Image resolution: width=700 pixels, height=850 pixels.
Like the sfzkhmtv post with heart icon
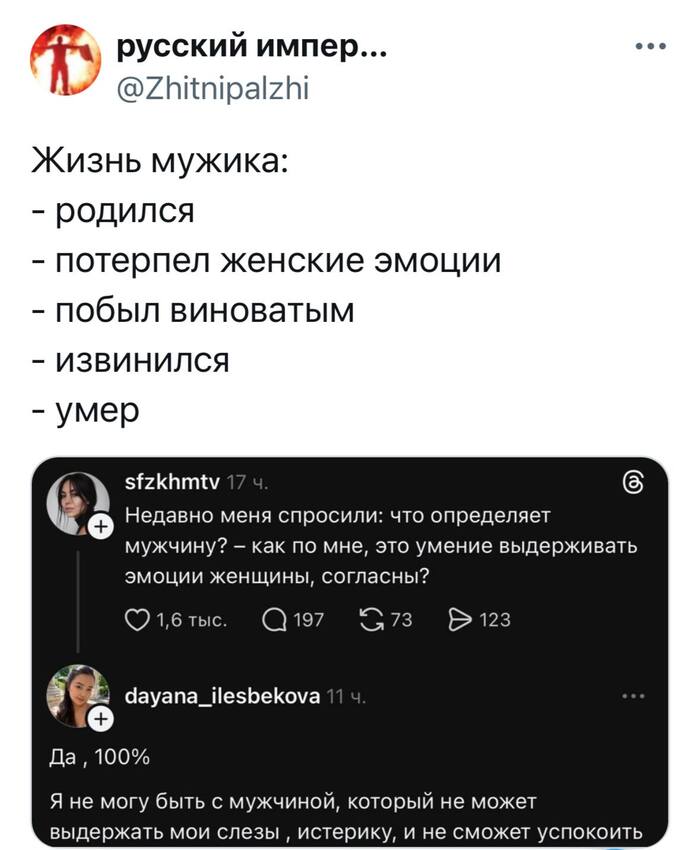coord(135,620)
